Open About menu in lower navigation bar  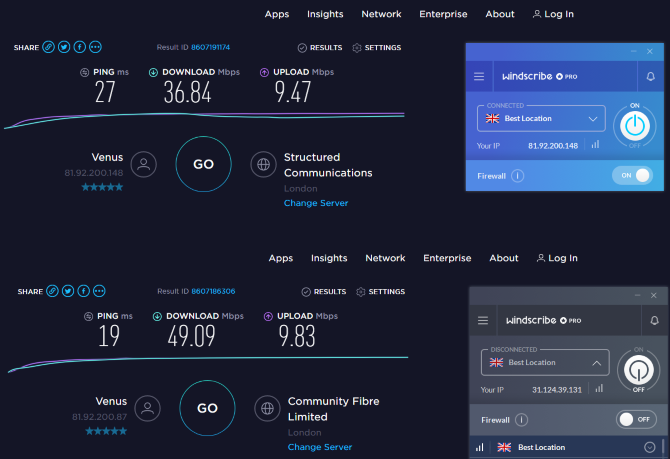pyautogui.click(x=504, y=258)
